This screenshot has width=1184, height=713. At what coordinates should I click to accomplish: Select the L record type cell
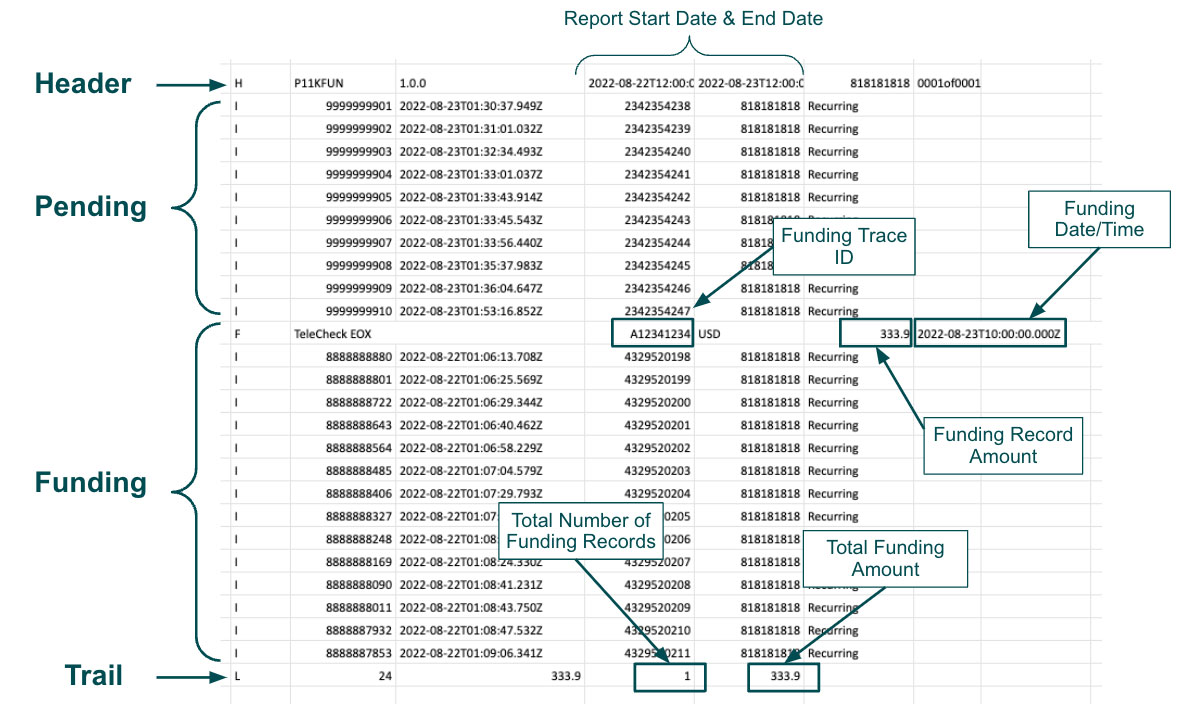(x=237, y=676)
